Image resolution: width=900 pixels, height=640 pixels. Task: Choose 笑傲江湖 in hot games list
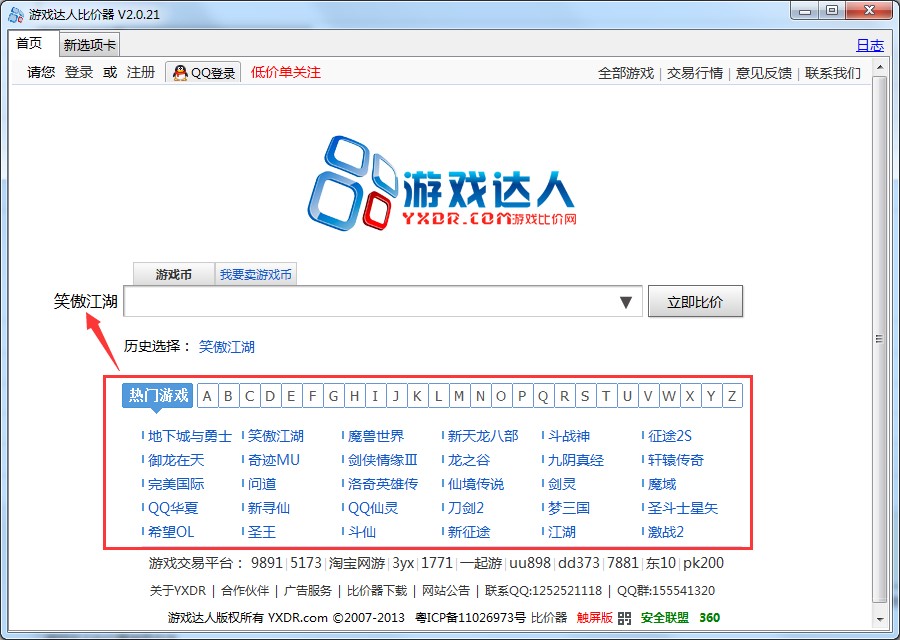click(276, 436)
